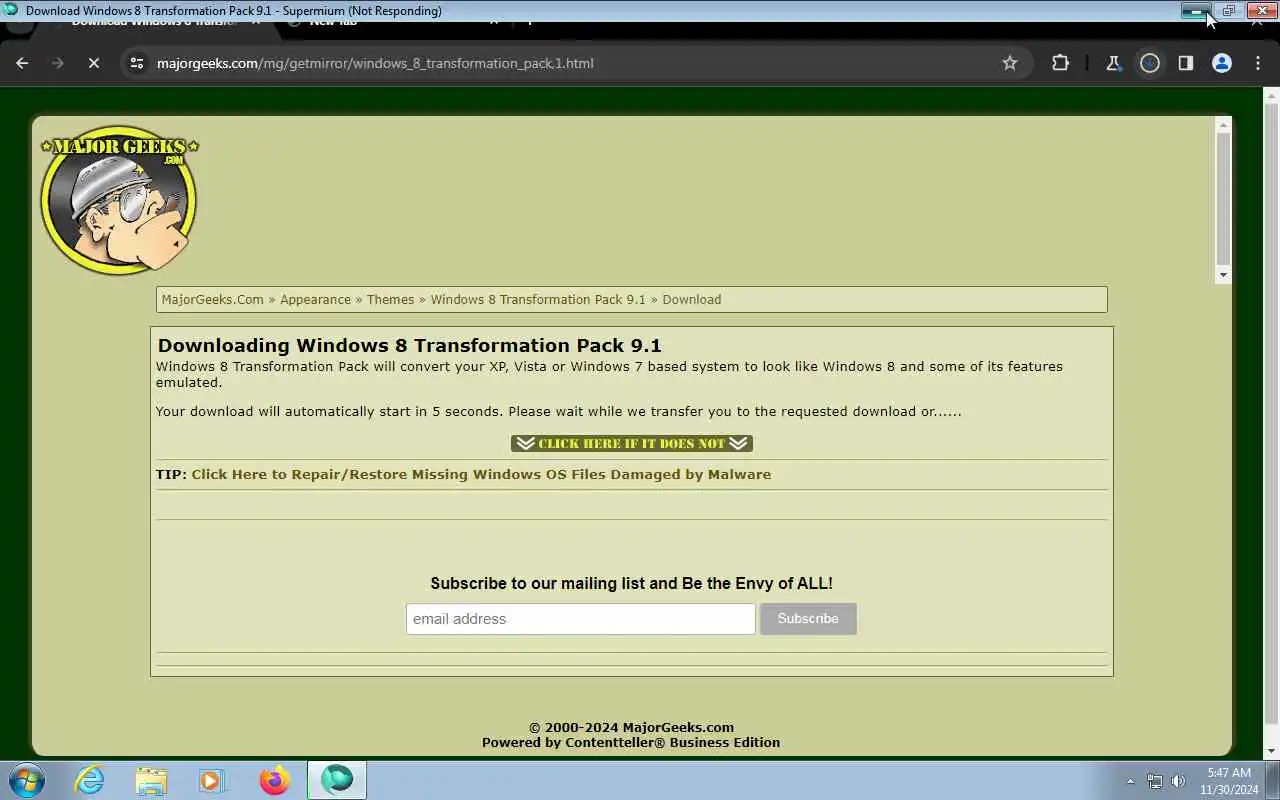Image resolution: width=1280 pixels, height=800 pixels.
Task: Open Windows Explorer folder icon on taskbar
Action: 151,780
